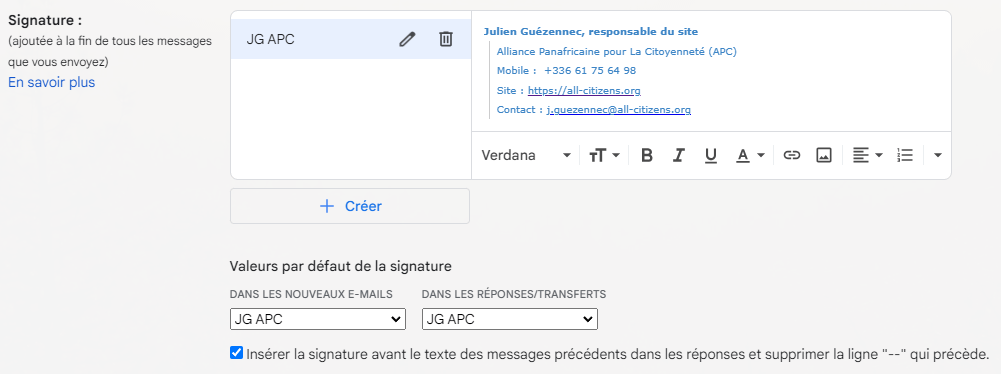
Task: Open the Verdana font dropdown
Action: 526,155
